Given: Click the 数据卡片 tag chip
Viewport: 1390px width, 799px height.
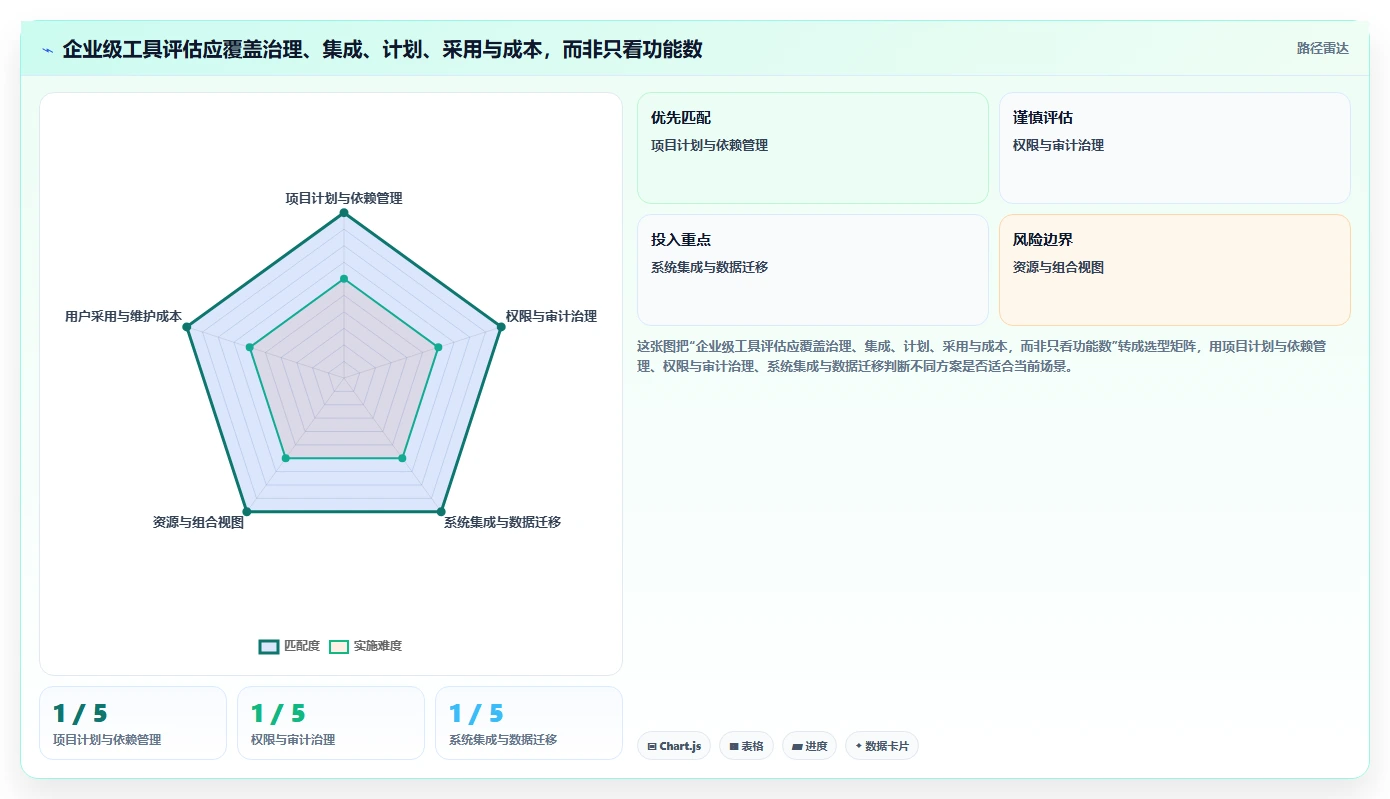Looking at the screenshot, I should click(882, 746).
